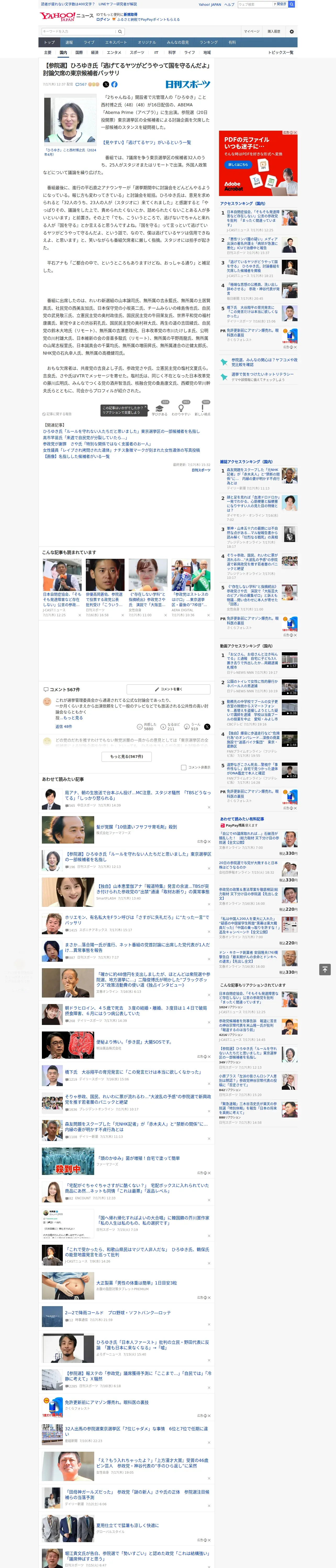336x1568 pixels.
Task: Open 購入履歴 link
Action: point(274,32)
